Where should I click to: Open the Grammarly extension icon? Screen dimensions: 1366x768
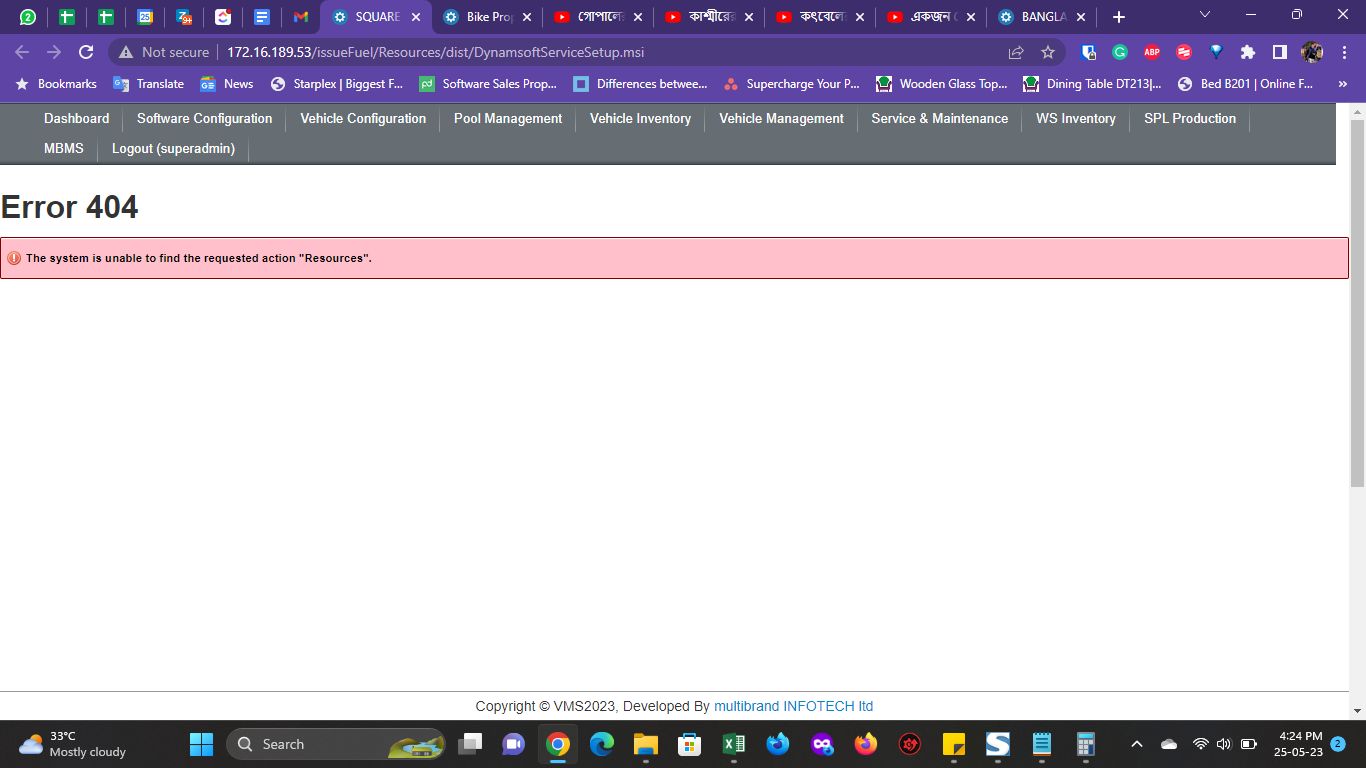point(1120,52)
